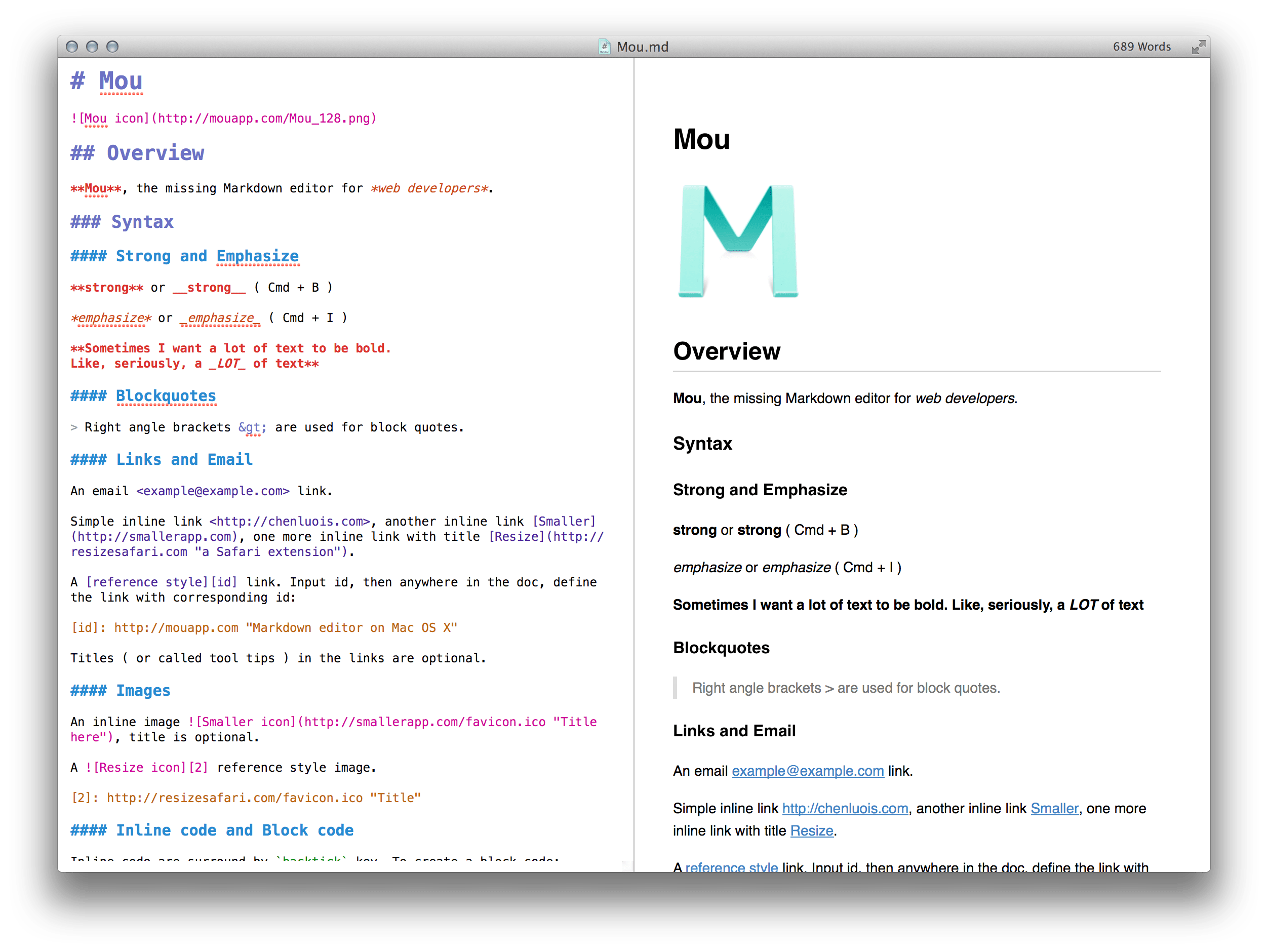Click the "&gt;" HTML entity in editor

[x=251, y=426]
